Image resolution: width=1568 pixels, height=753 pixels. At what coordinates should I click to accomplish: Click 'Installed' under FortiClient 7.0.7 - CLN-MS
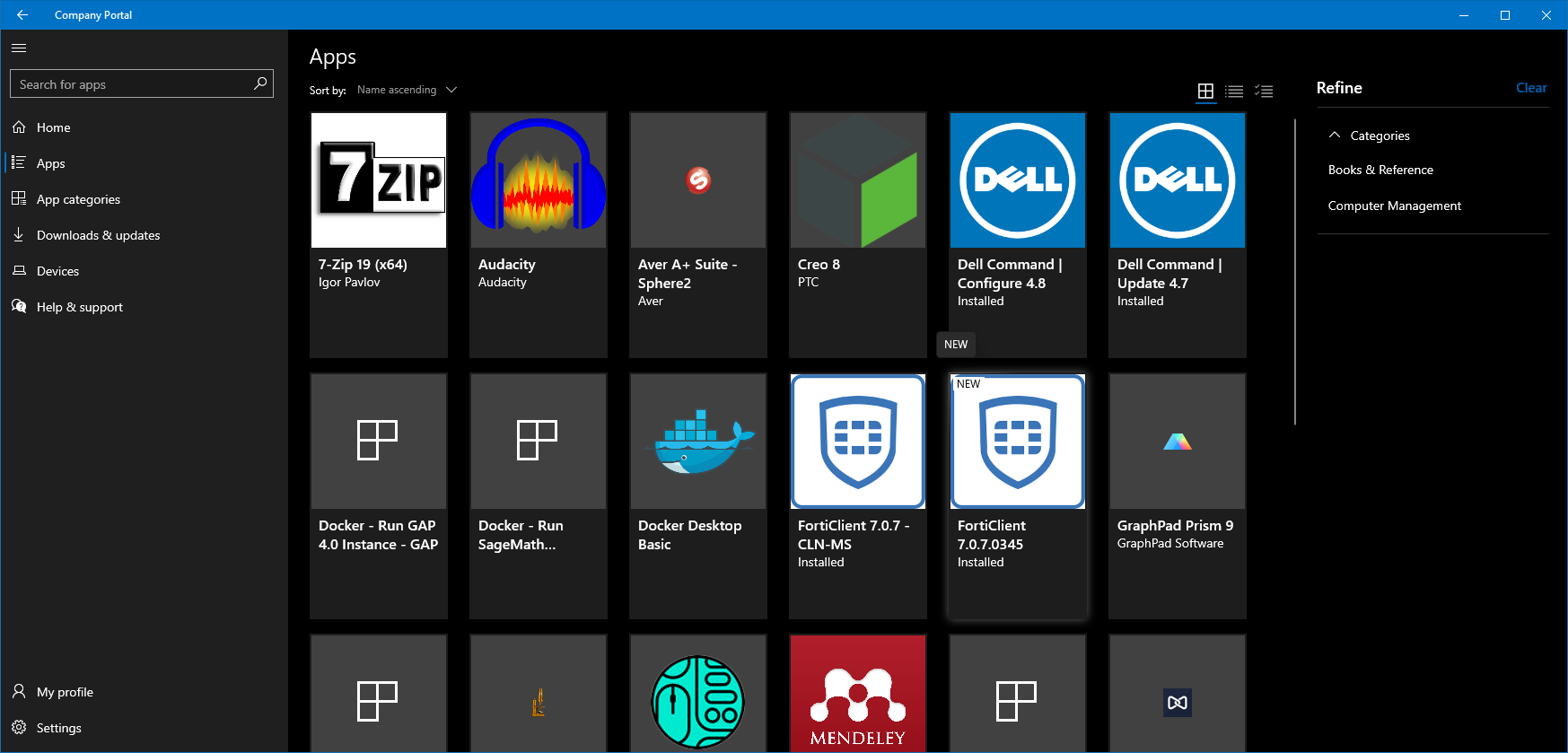[x=820, y=562]
